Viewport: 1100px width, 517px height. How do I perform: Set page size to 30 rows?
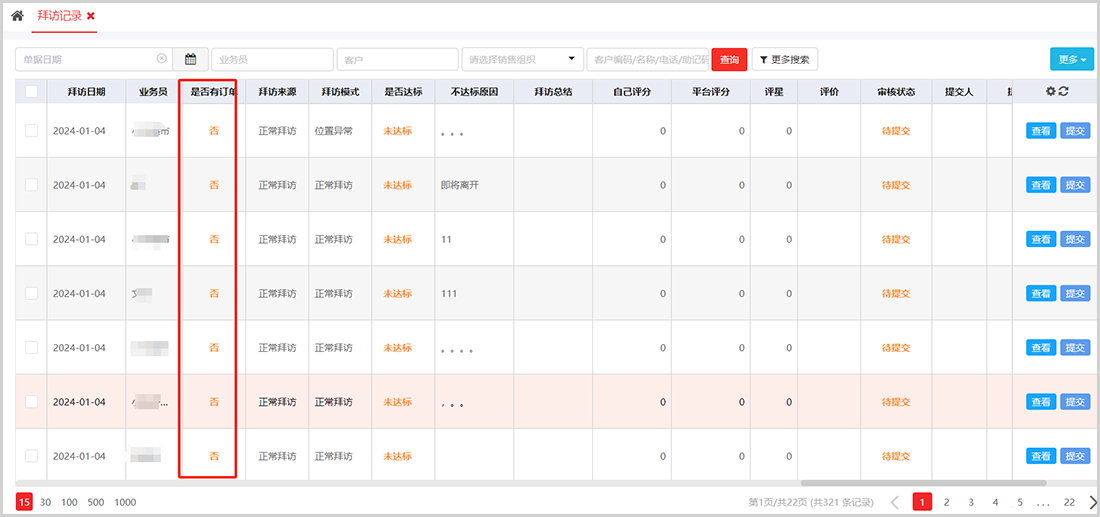click(x=45, y=502)
